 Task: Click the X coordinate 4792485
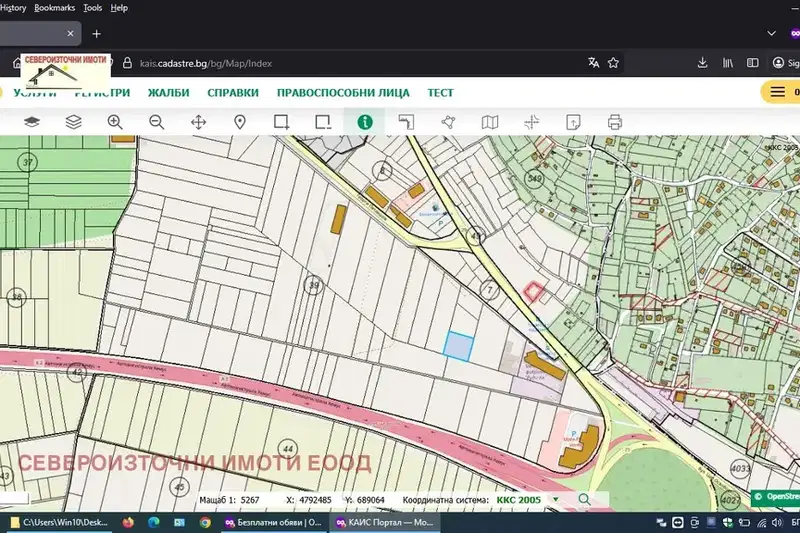tap(315, 500)
